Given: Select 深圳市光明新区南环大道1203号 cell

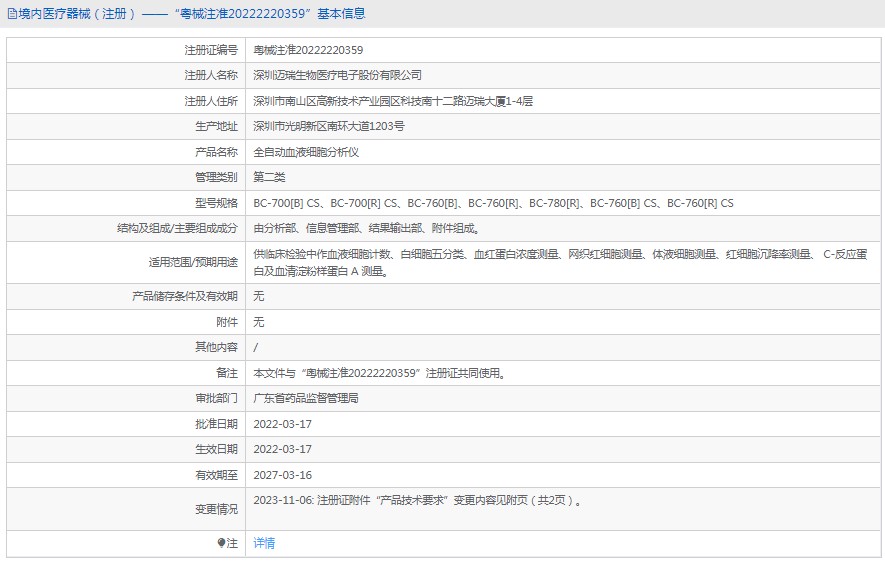Looking at the screenshot, I should click(x=329, y=126).
